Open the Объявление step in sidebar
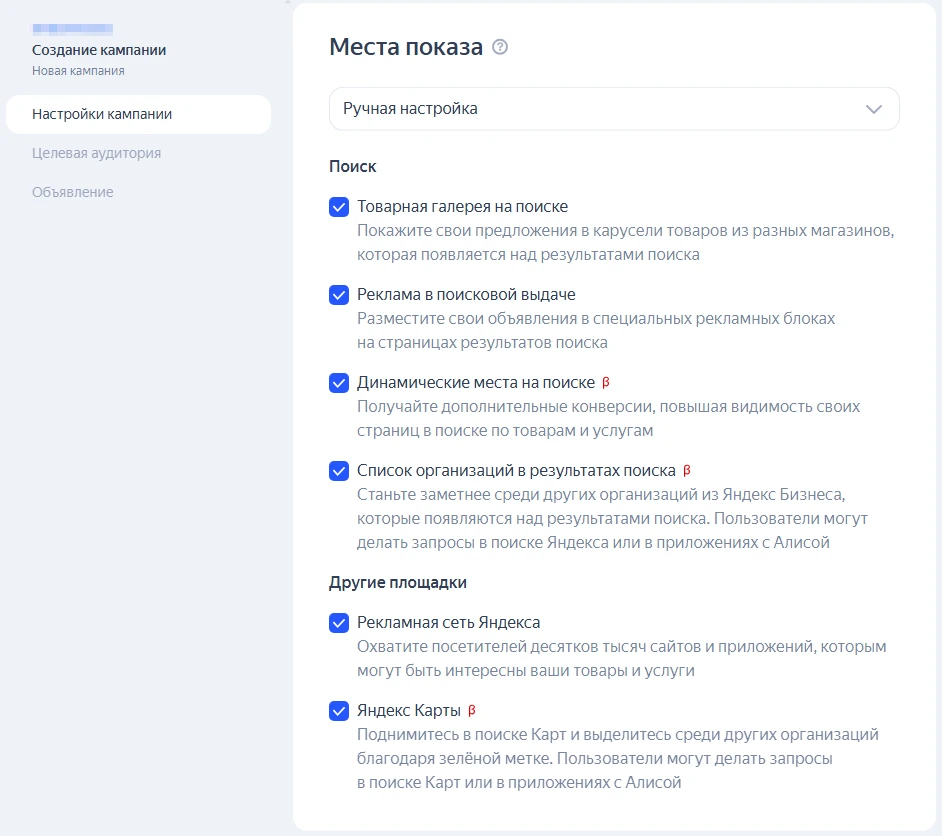Screen dimensions: 942x836 pos(73,192)
